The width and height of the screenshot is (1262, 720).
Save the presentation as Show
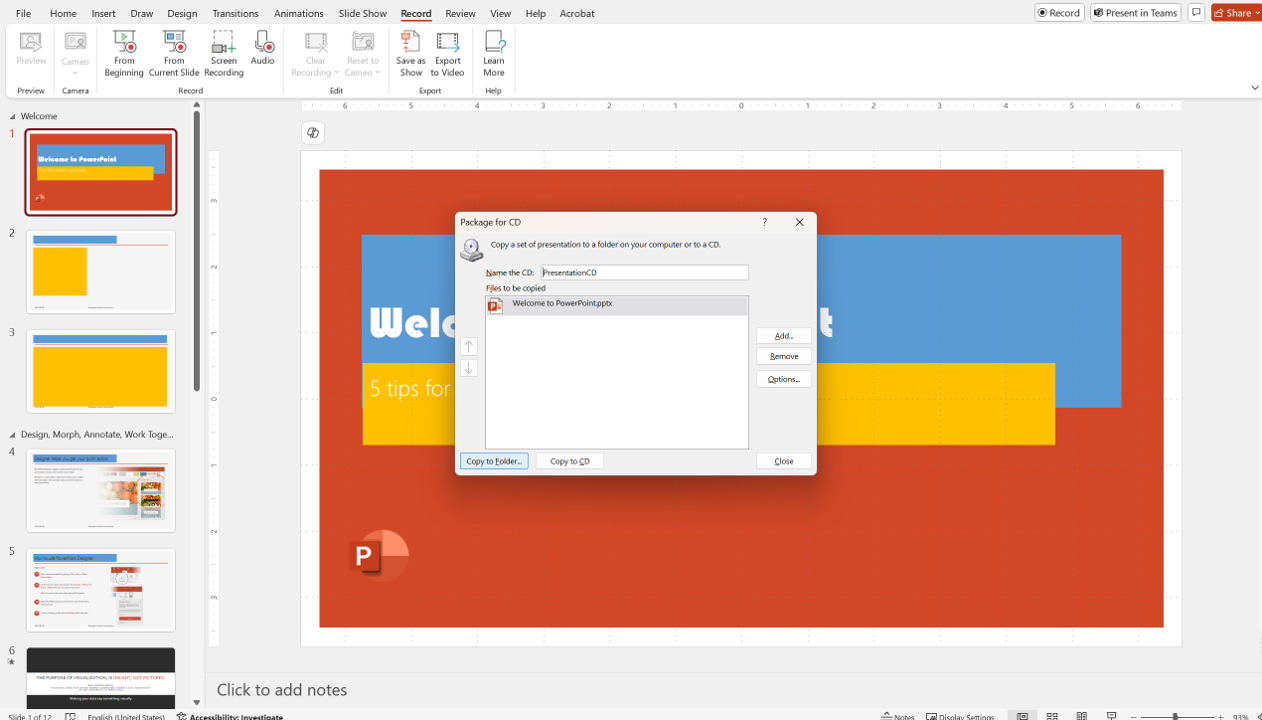(410, 55)
